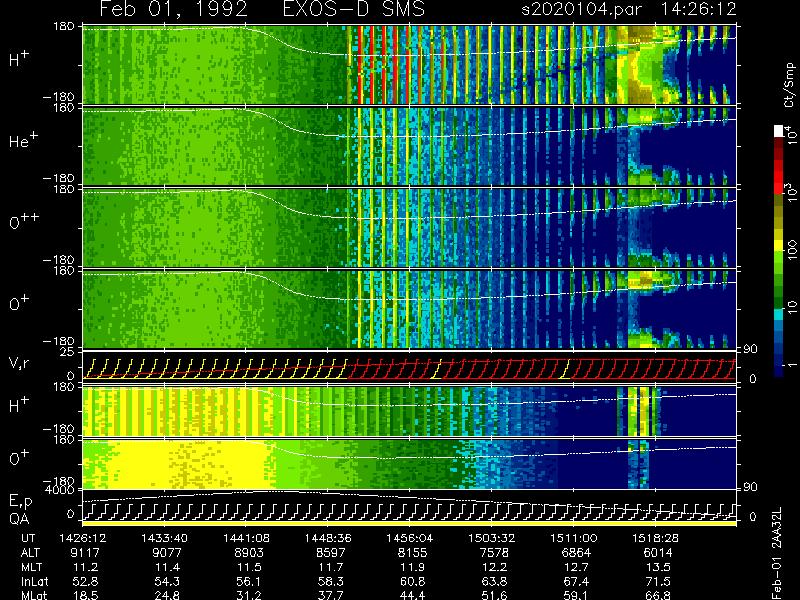Click the vertical "Feb-01 2AA32L" label
Image resolution: width=800 pixels, height=600 pixels.
tap(777, 552)
